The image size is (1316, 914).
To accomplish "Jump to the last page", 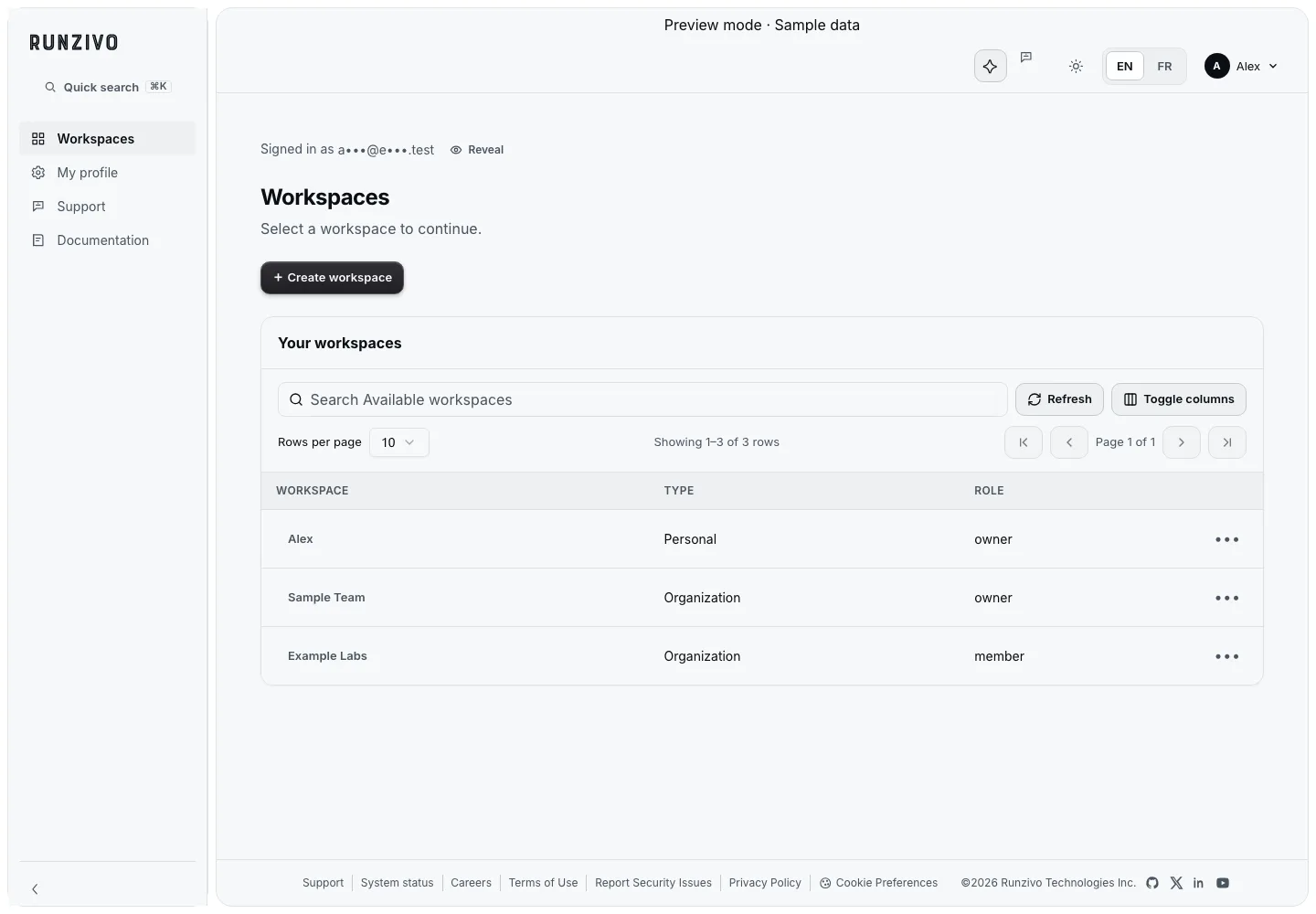I will click(x=1226, y=442).
